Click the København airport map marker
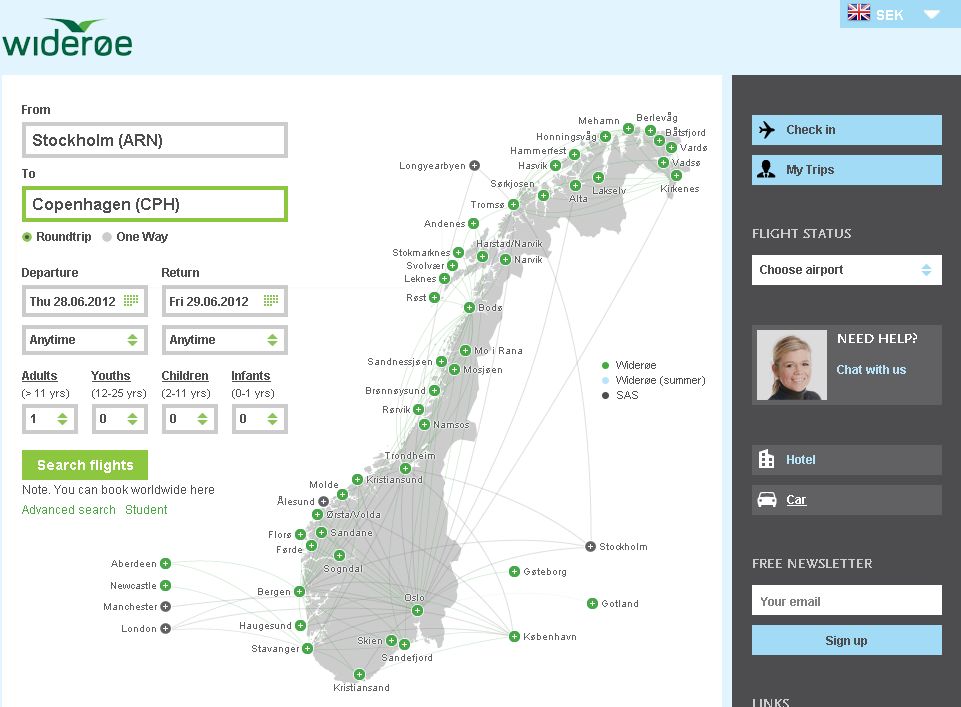Viewport: 961px width, 707px height. click(x=514, y=636)
